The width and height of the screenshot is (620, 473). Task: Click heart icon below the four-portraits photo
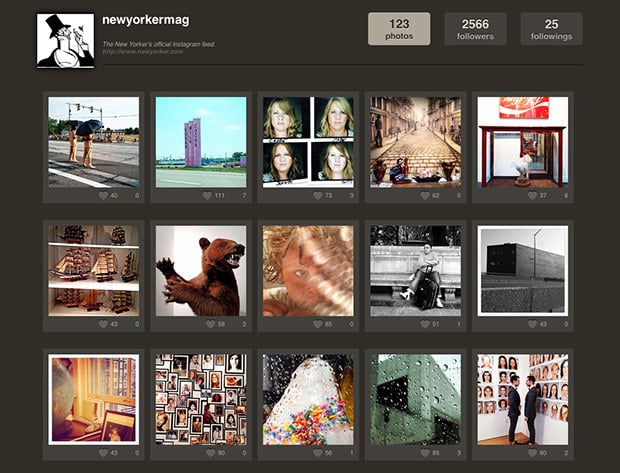click(x=318, y=196)
